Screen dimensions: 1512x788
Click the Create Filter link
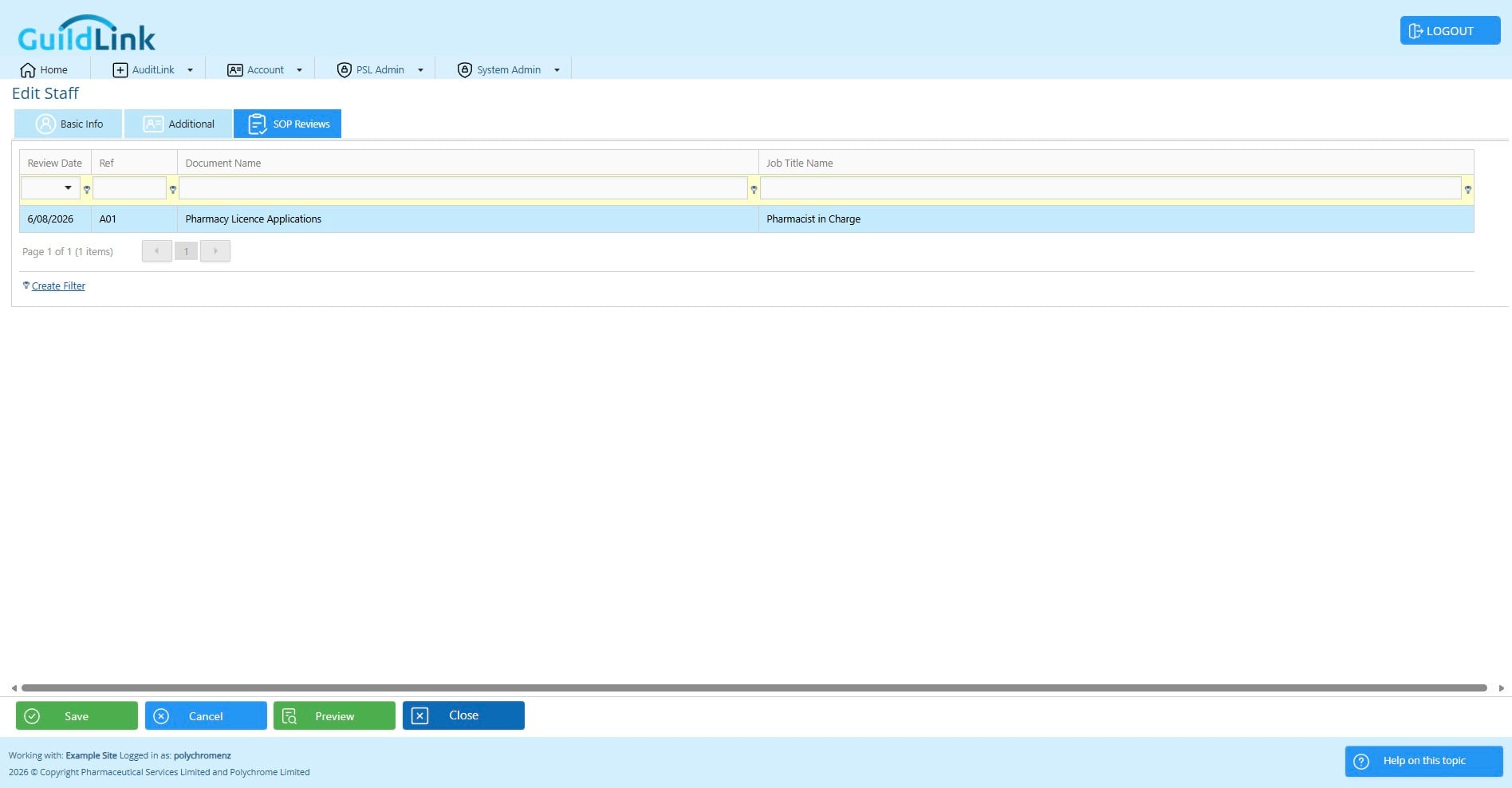click(x=58, y=286)
